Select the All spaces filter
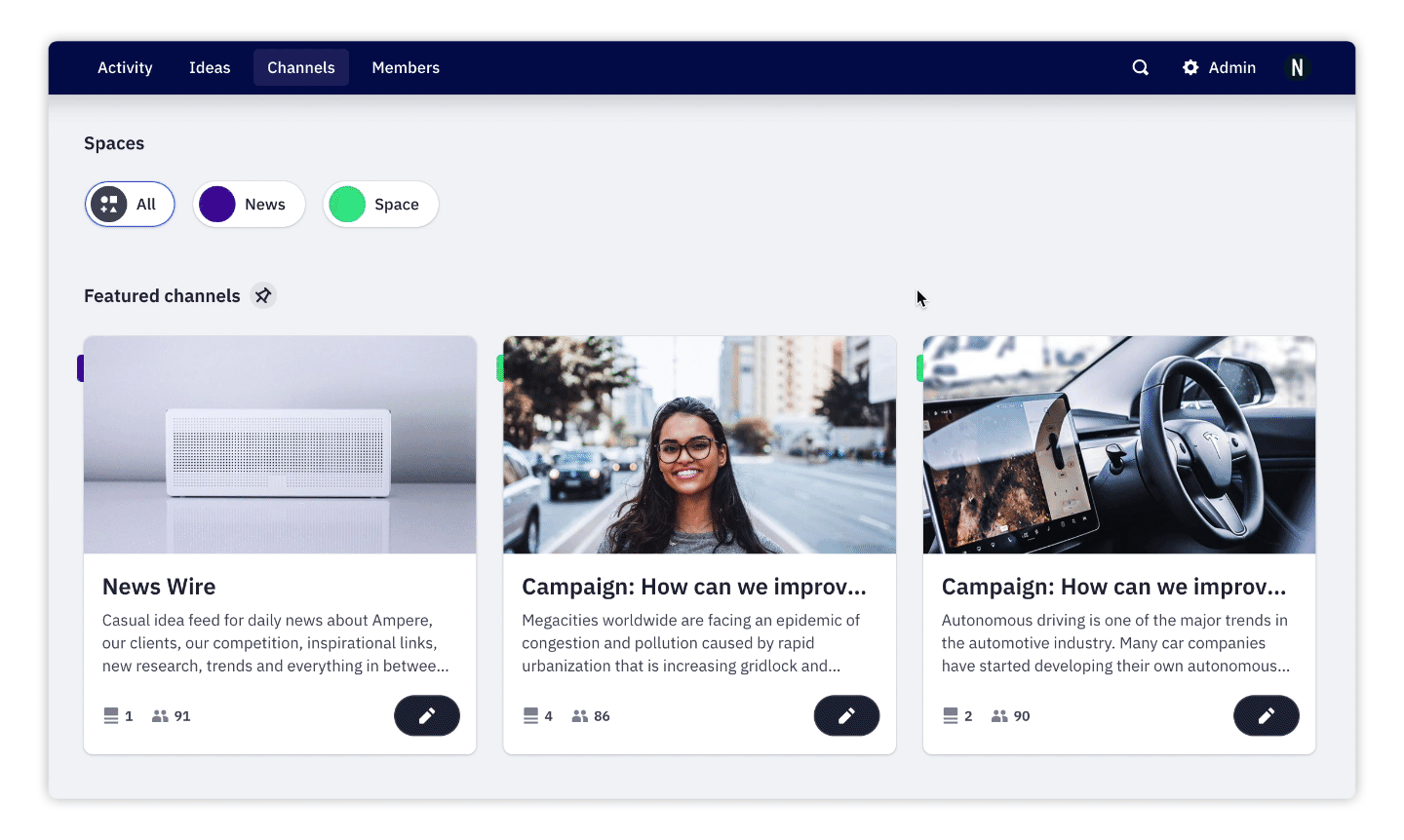1404x840 pixels. [130, 205]
